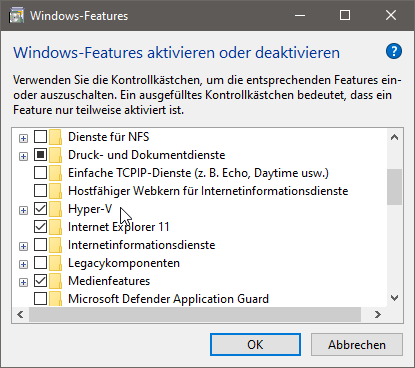This screenshot has width=415, height=368.
Task: Select the Hostfähiger Webkern row text
Action: coord(208,191)
